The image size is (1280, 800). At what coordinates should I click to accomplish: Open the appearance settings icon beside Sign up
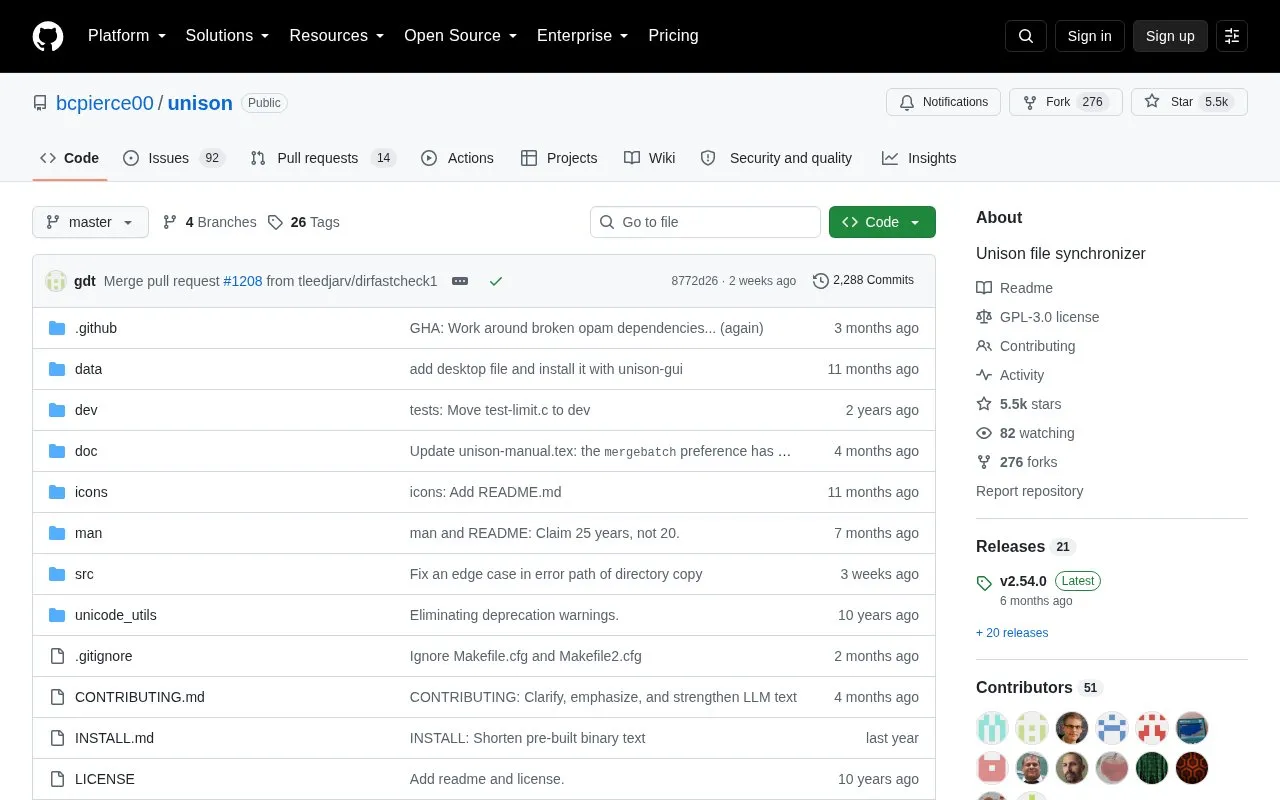pos(1232,36)
